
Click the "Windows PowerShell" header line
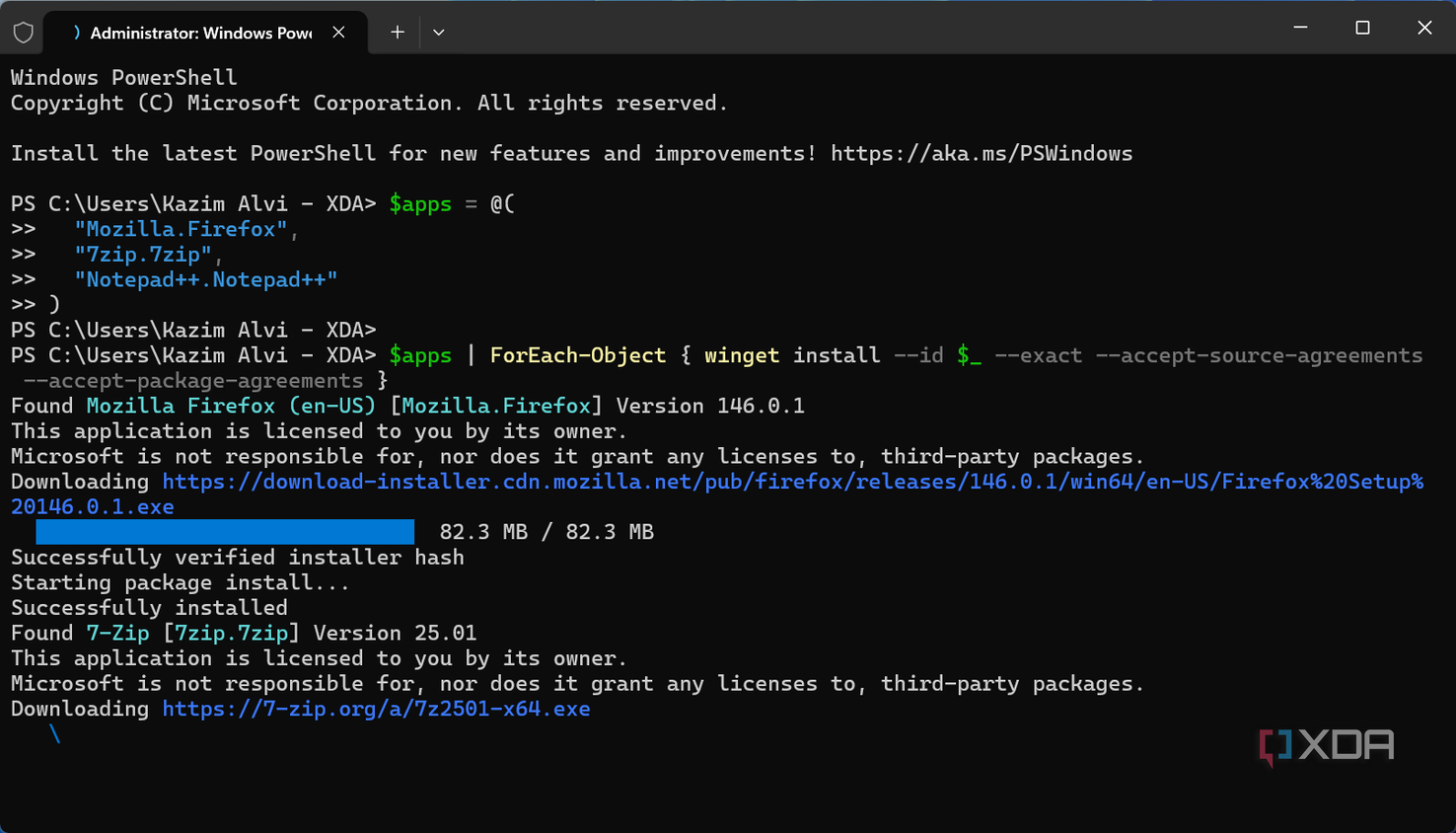(124, 78)
